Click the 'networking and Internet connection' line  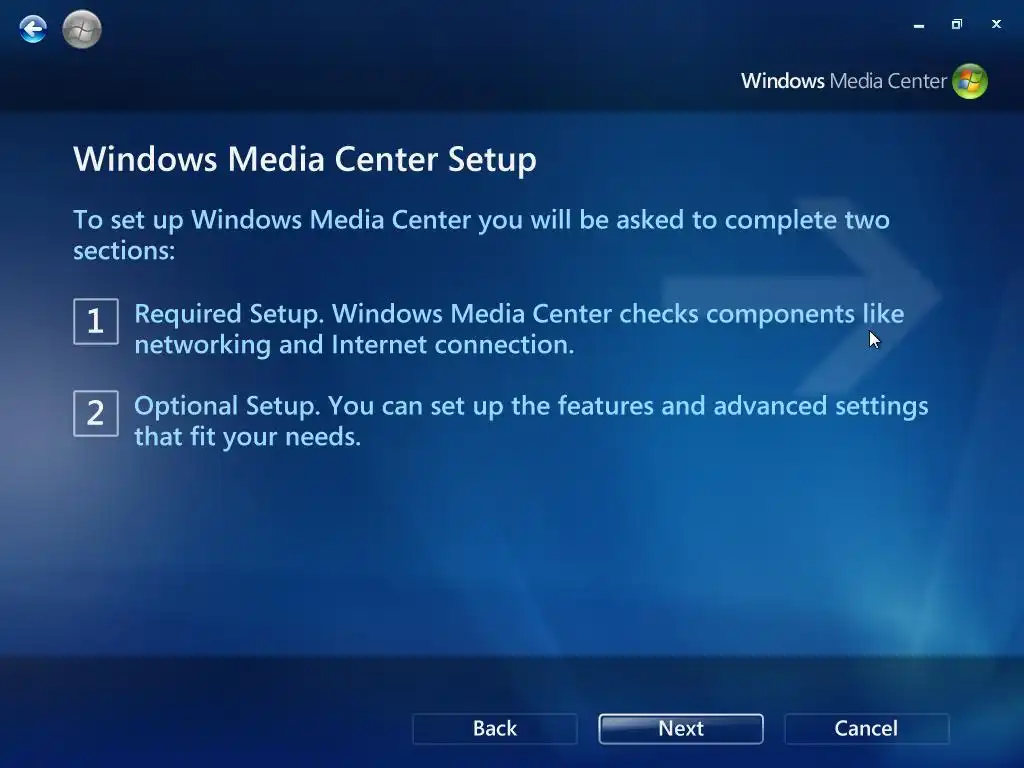355,345
